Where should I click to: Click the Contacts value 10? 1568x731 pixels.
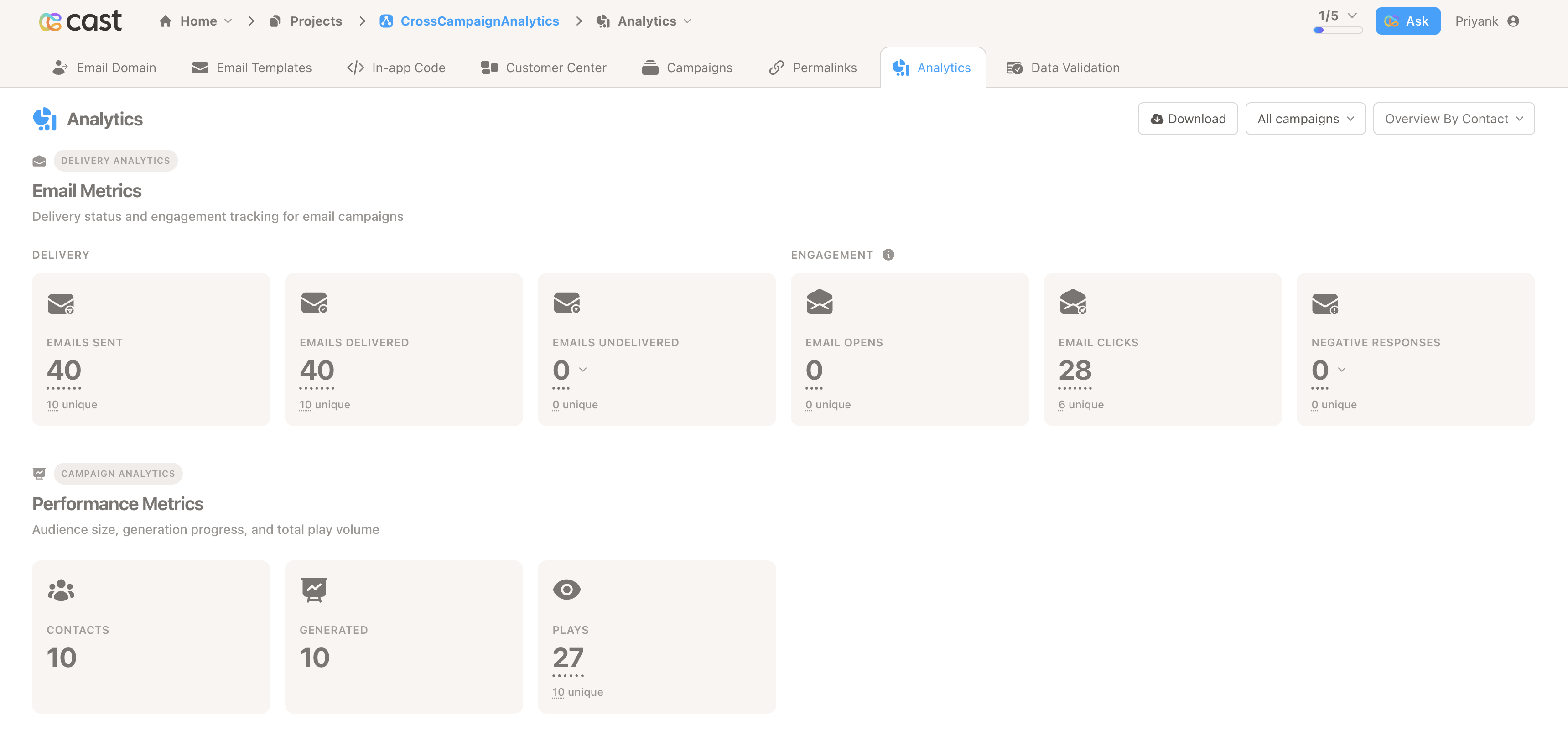pos(62,658)
